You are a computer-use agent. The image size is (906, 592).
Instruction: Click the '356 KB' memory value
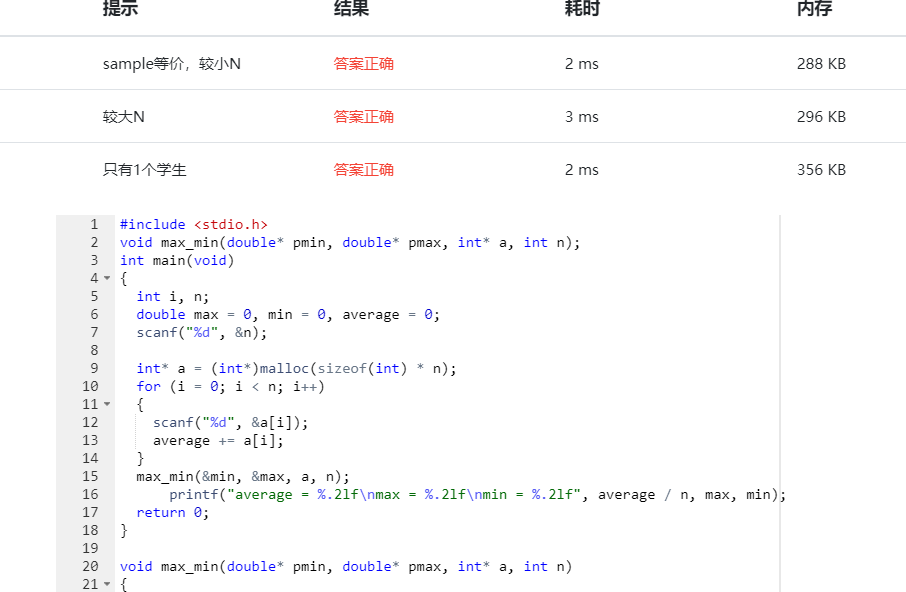pyautogui.click(x=821, y=170)
